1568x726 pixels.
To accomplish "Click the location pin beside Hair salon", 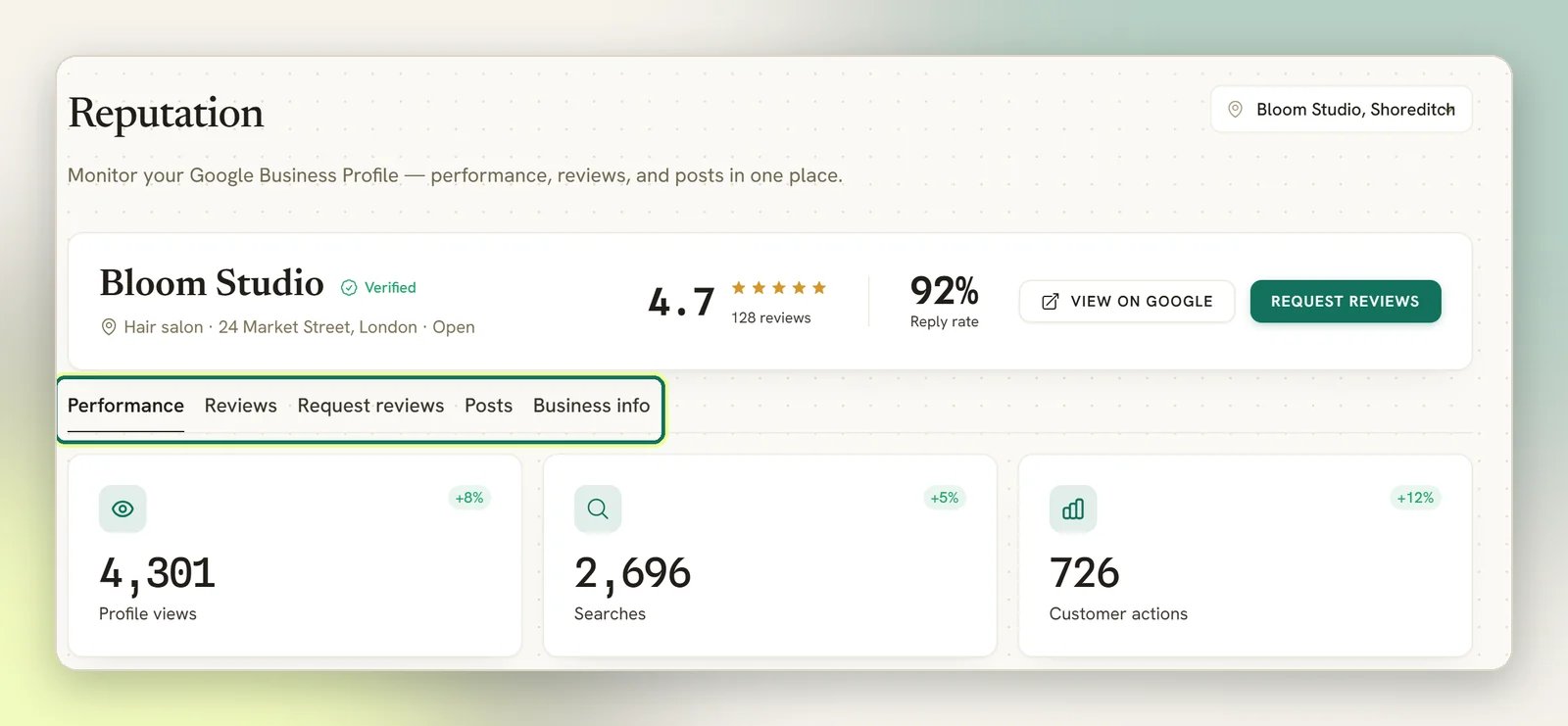I will (109, 326).
